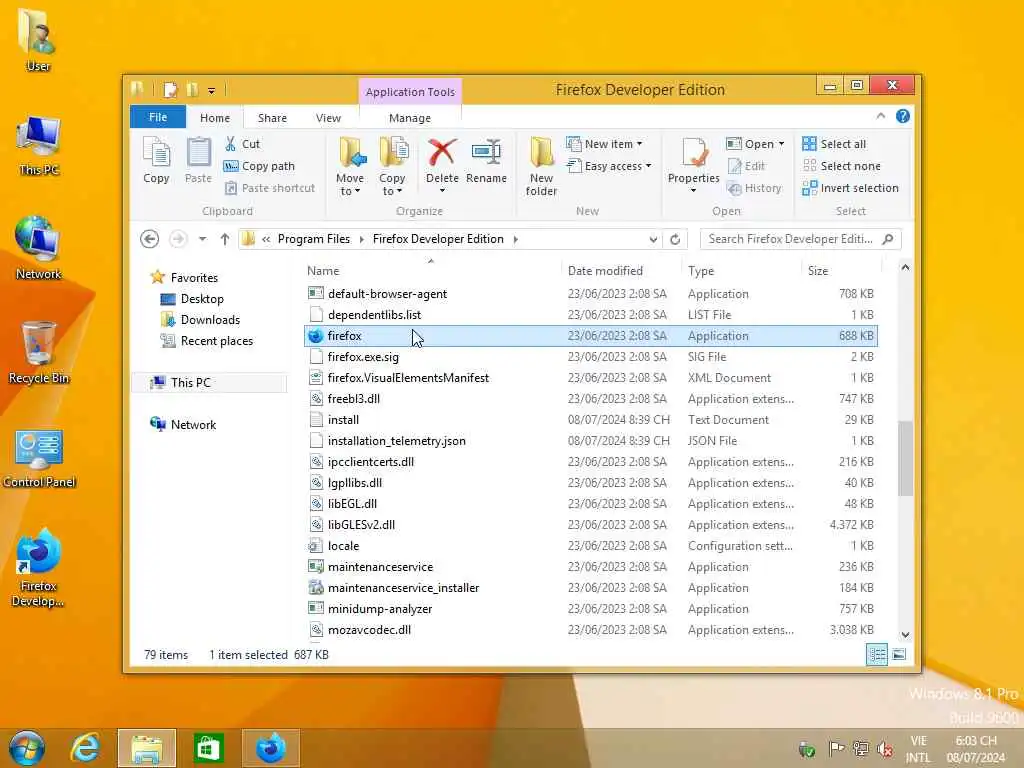This screenshot has width=1024, height=768.
Task: Click the file list vertical scrollbar thumb
Action: tap(905, 458)
